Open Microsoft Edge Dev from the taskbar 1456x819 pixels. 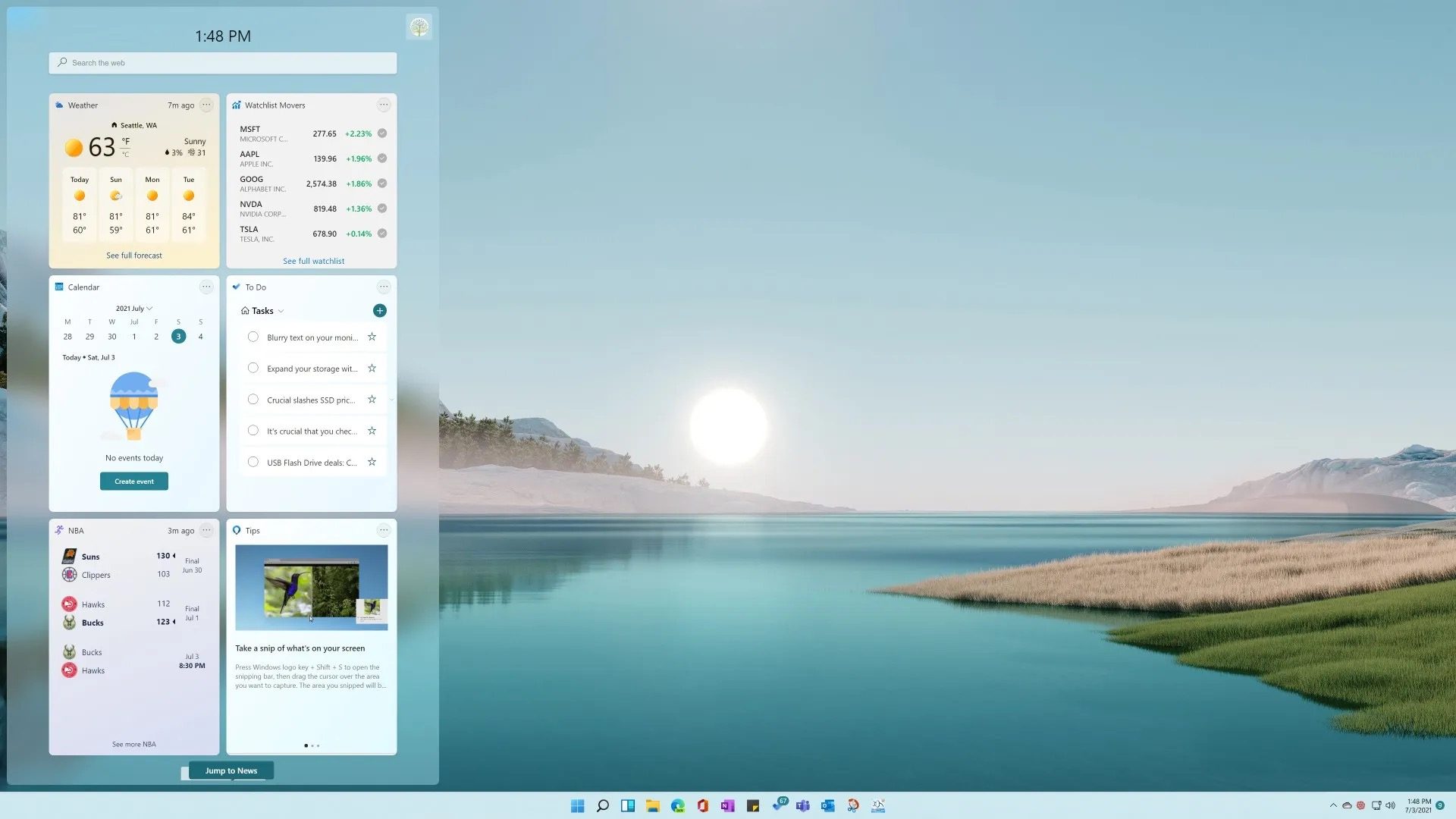click(x=678, y=806)
